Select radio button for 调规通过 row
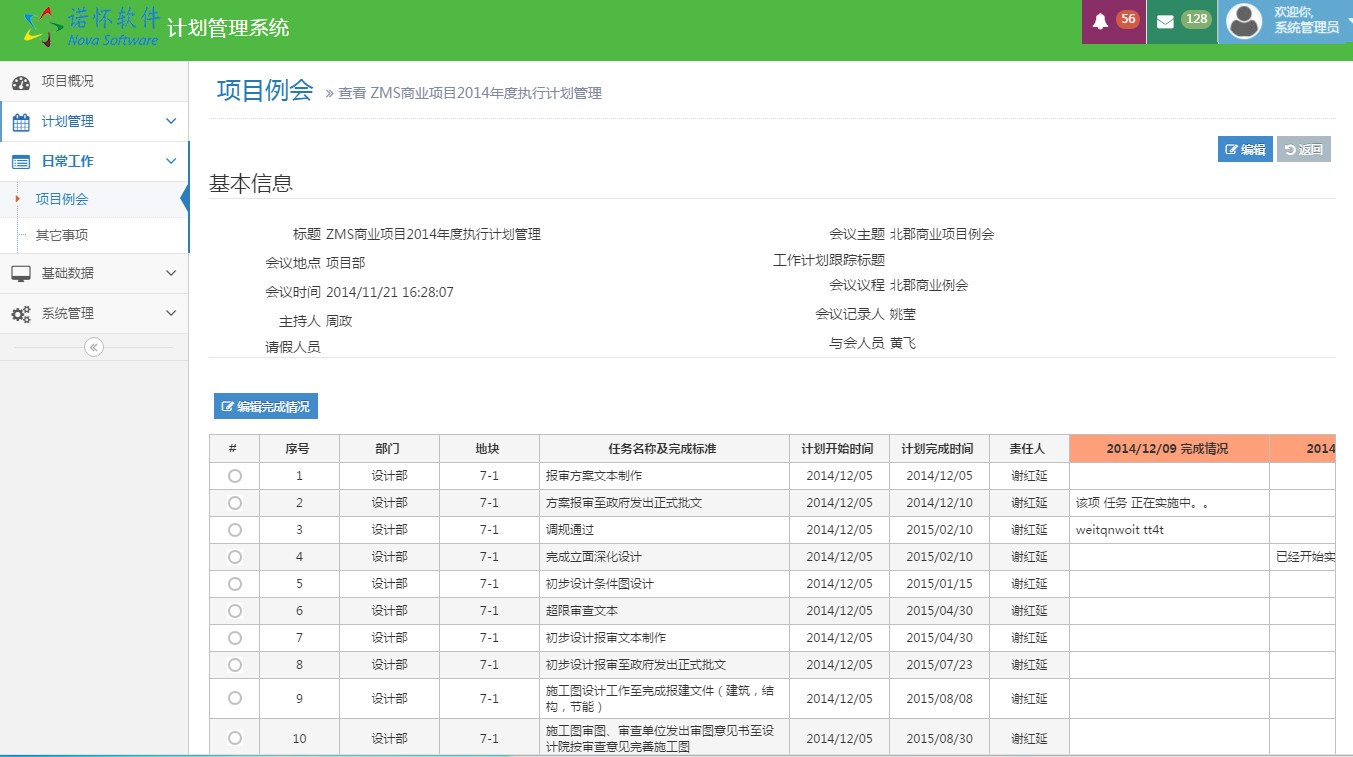 235,530
